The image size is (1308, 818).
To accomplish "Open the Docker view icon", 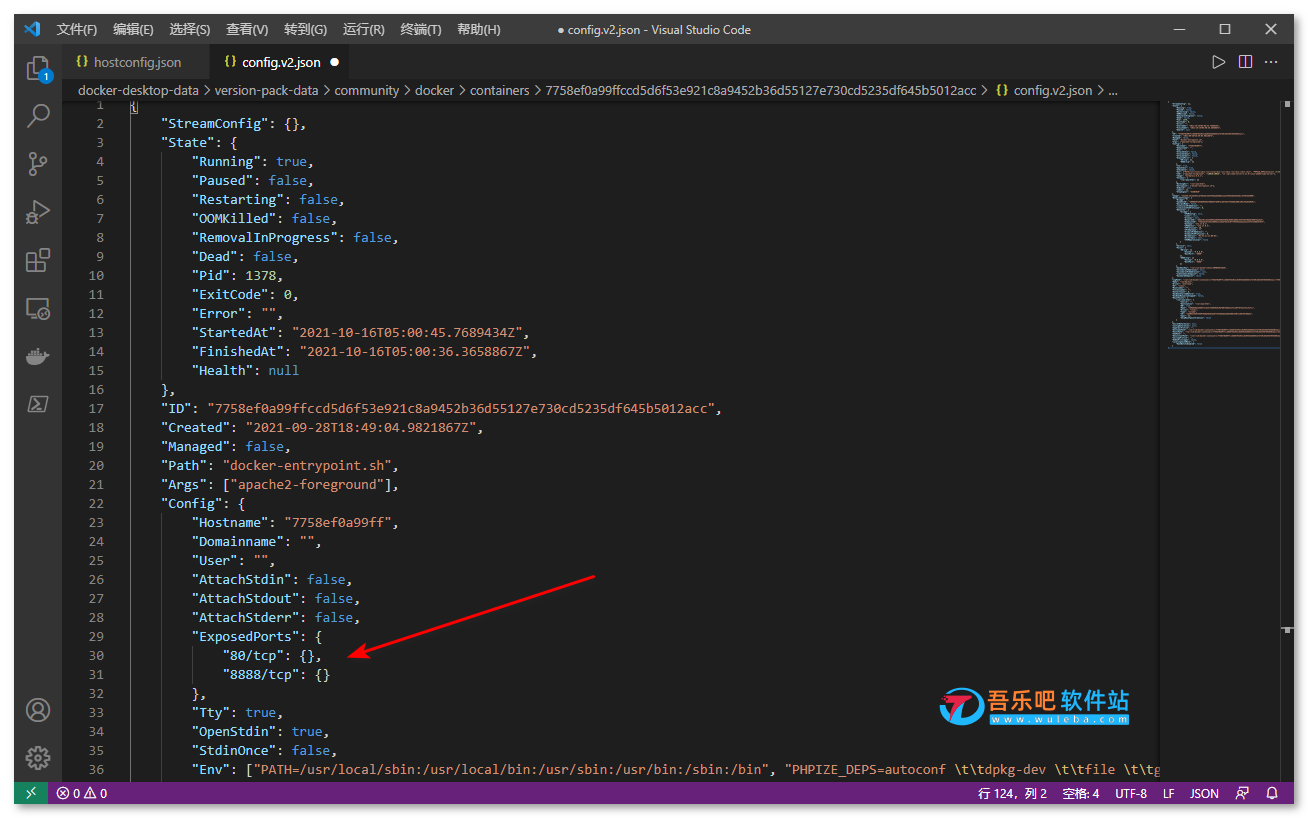I will click(x=38, y=357).
